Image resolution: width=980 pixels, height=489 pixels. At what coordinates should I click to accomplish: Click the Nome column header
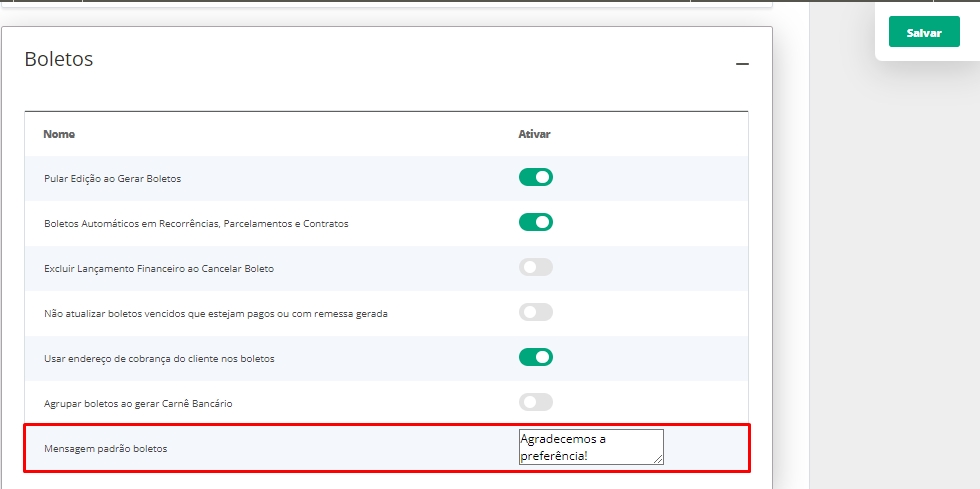click(x=59, y=134)
